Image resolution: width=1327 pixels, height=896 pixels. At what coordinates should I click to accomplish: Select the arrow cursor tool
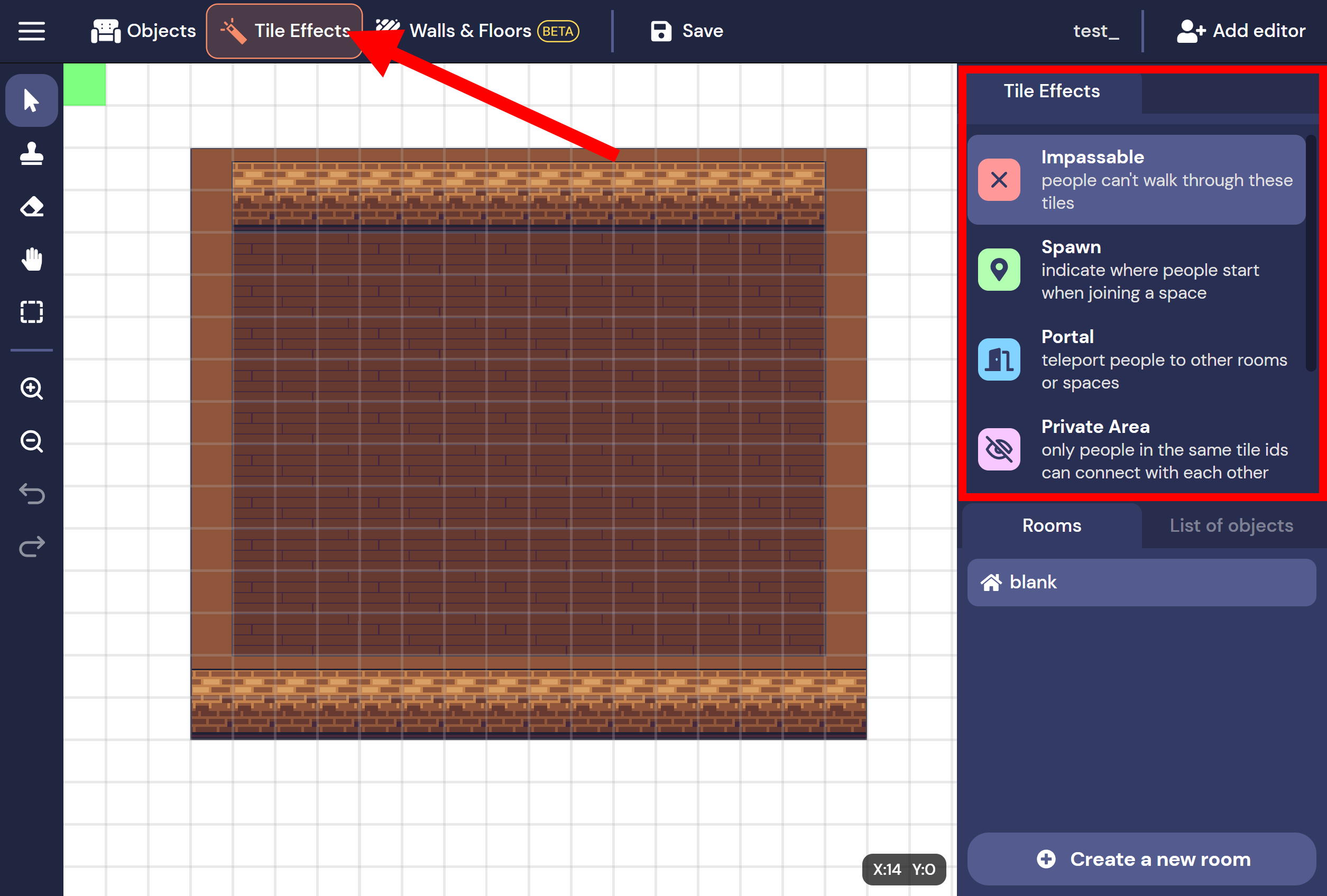(x=31, y=100)
